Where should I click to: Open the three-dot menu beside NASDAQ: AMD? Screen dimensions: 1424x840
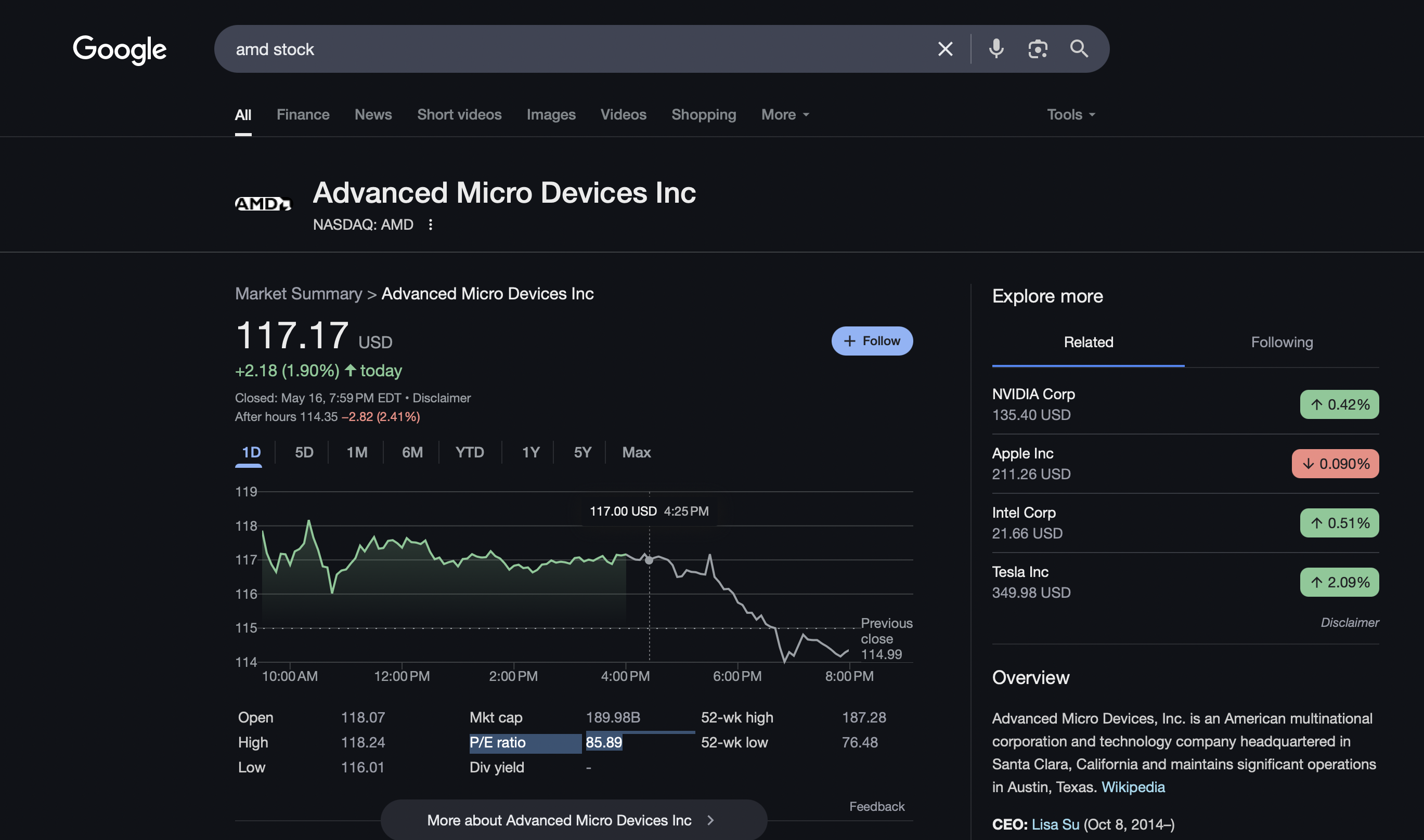point(430,225)
